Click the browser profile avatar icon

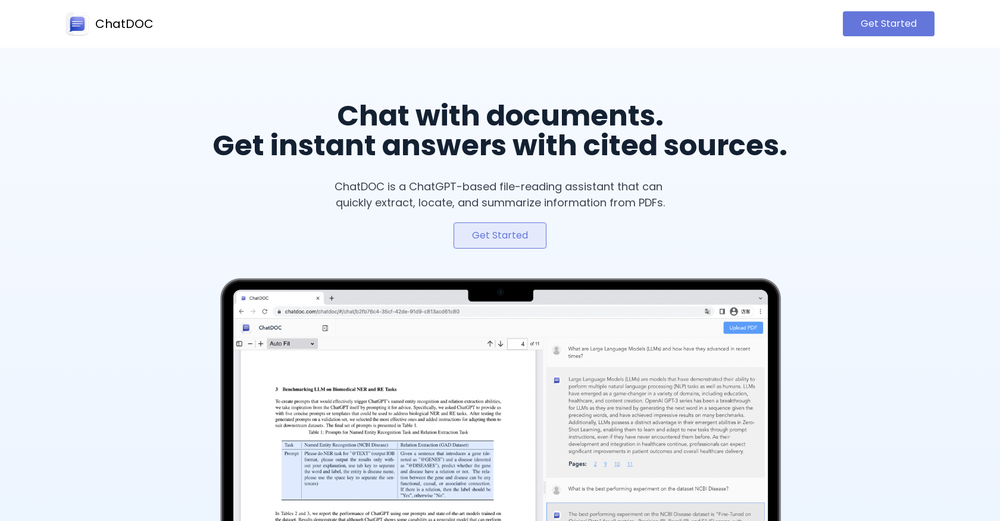734,311
